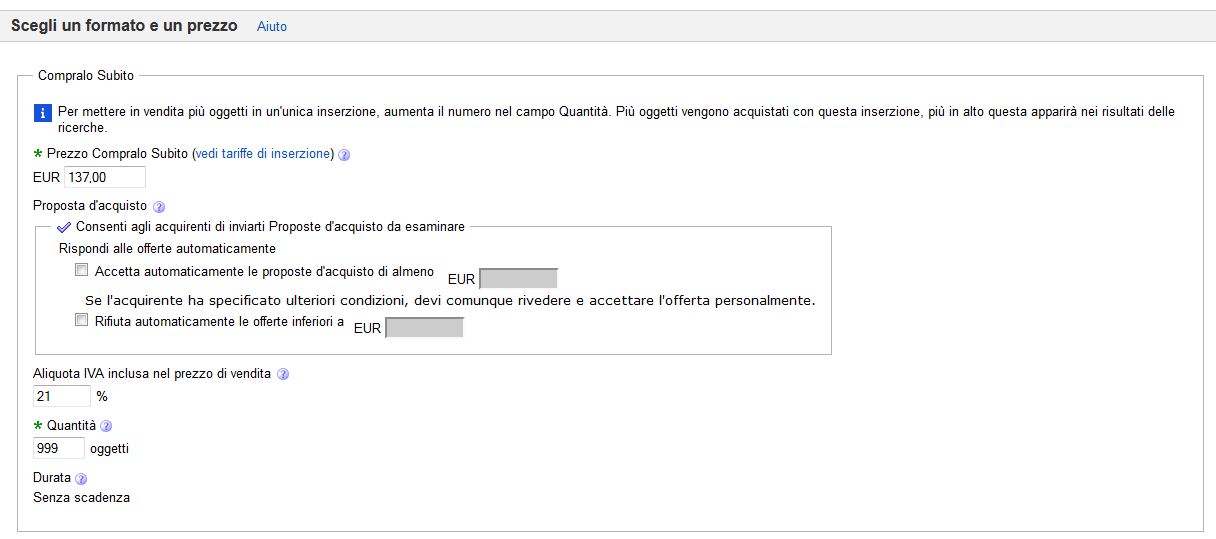Screen dimensions: 1216x539
Task: Enable Rifiuta automaticamente le offerte checkbox
Action: pos(81,321)
